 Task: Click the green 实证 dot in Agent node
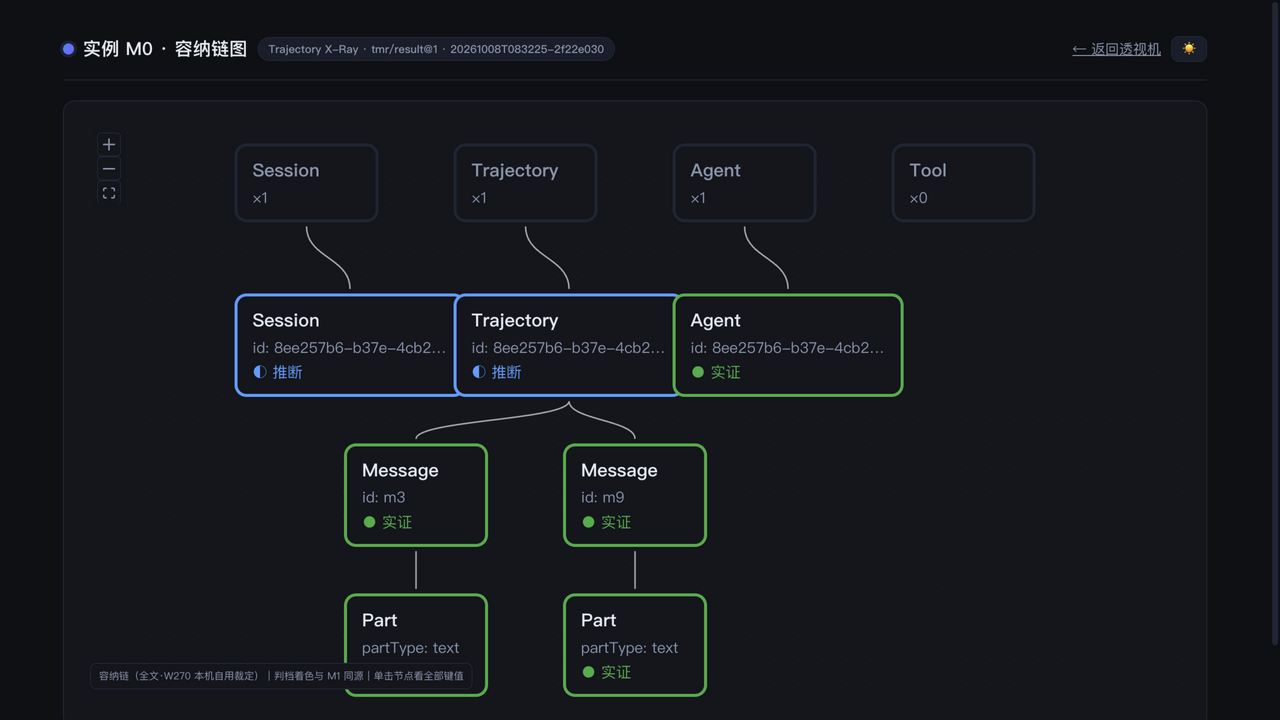(698, 372)
